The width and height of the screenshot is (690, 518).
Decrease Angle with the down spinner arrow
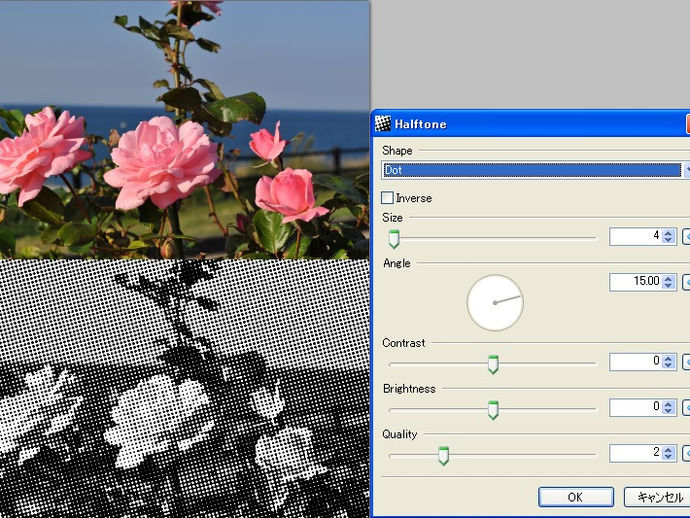pyautogui.click(x=668, y=286)
